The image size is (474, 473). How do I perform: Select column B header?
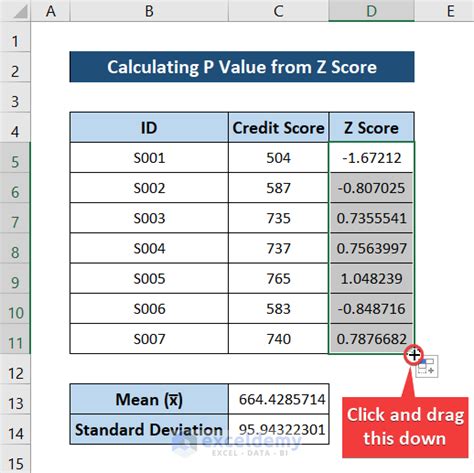[x=149, y=11]
